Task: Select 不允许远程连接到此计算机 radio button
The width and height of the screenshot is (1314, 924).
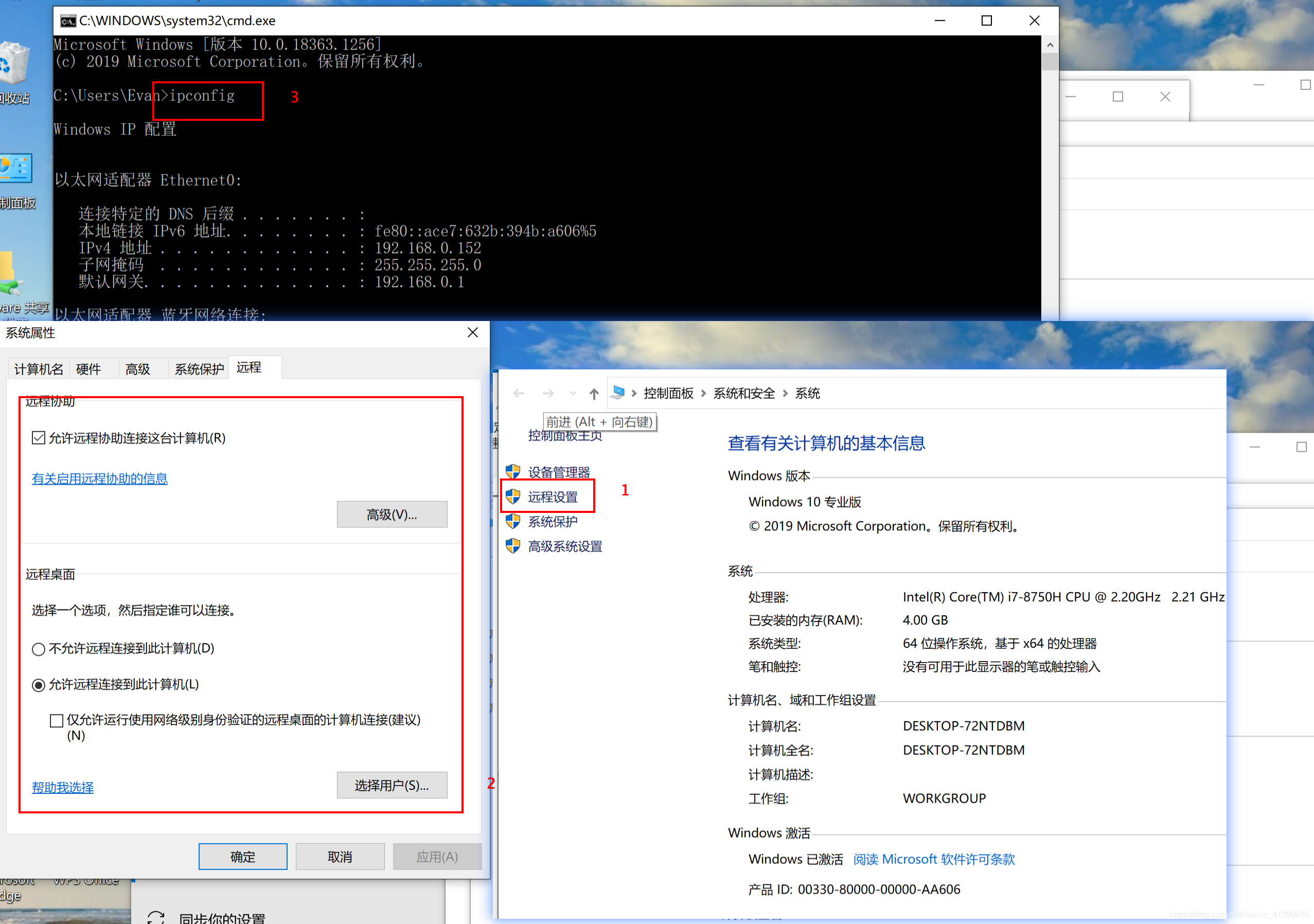Action: (x=39, y=649)
